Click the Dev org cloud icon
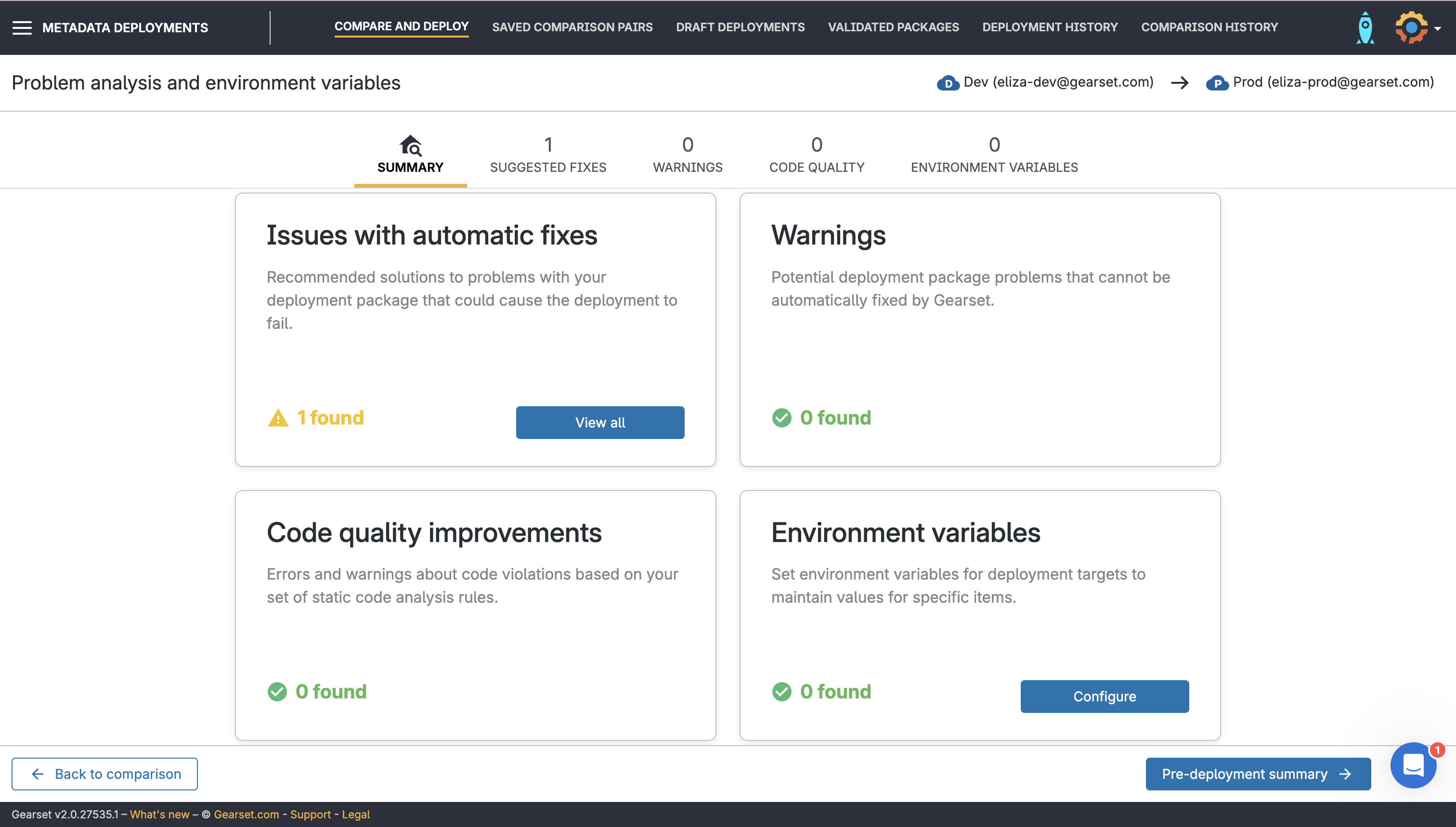 [x=948, y=83]
